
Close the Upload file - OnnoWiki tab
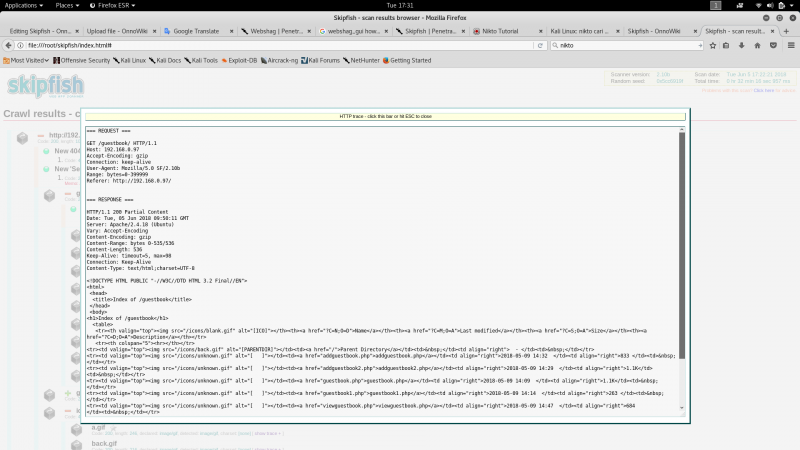154,31
